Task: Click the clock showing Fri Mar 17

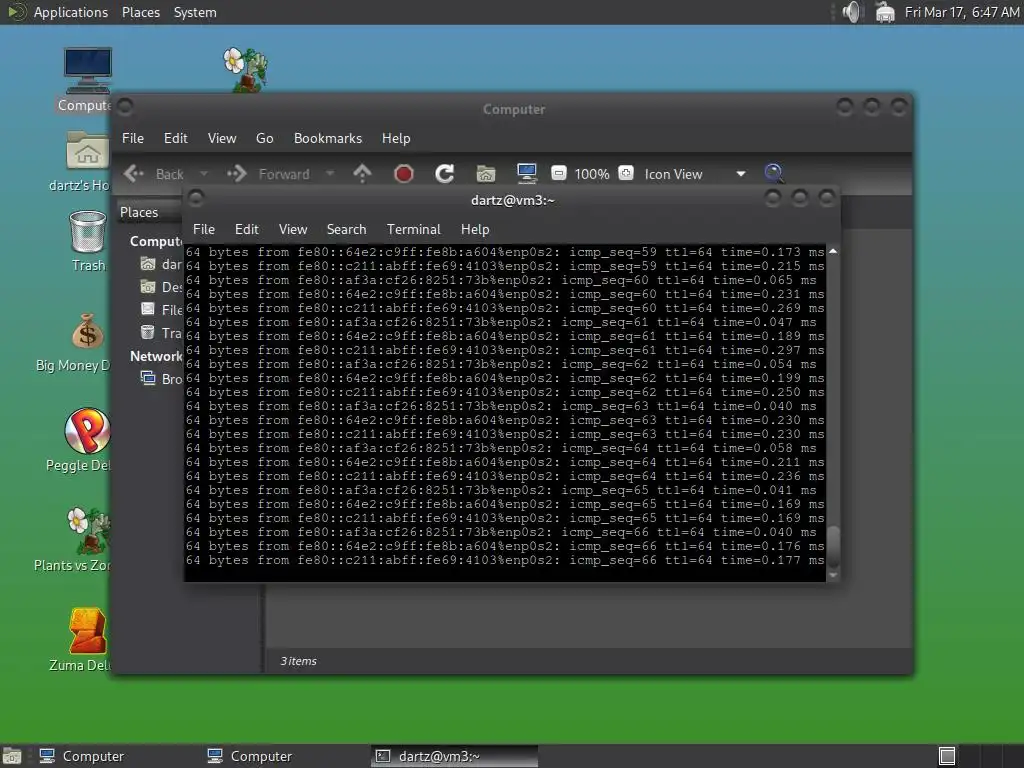Action: coord(962,12)
